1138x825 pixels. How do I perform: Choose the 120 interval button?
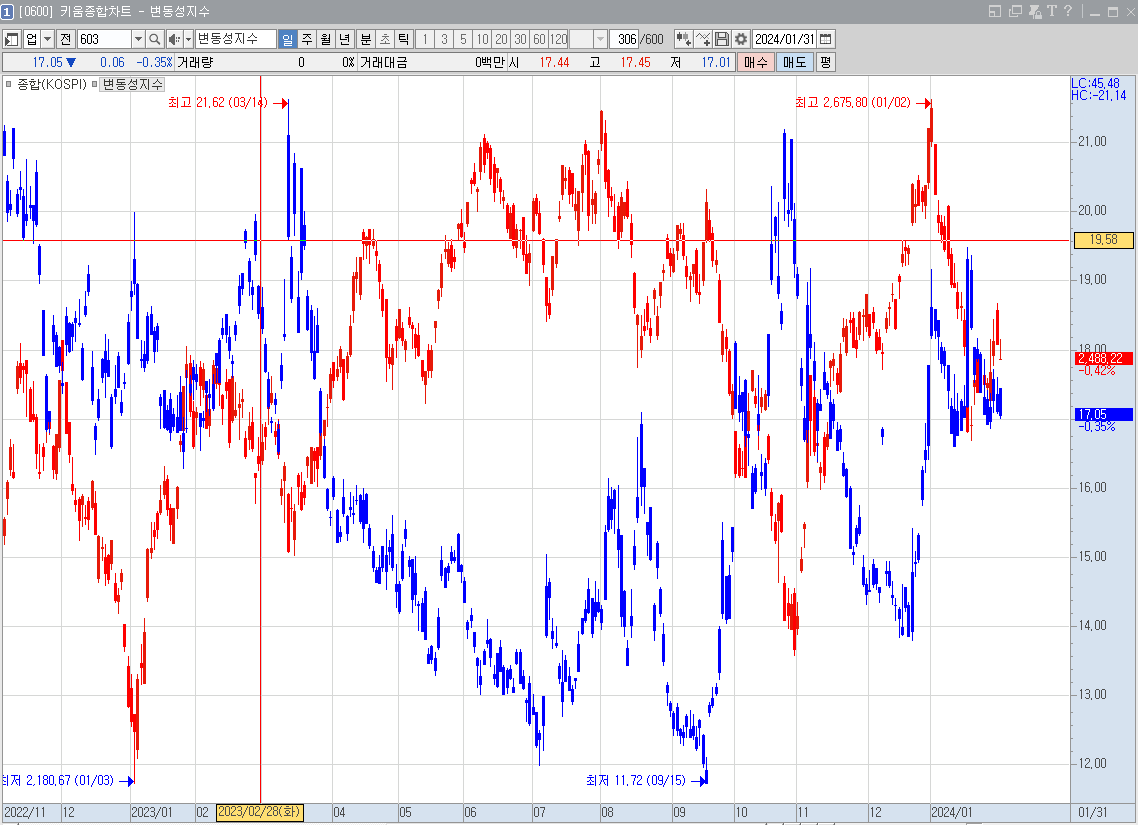tap(558, 39)
